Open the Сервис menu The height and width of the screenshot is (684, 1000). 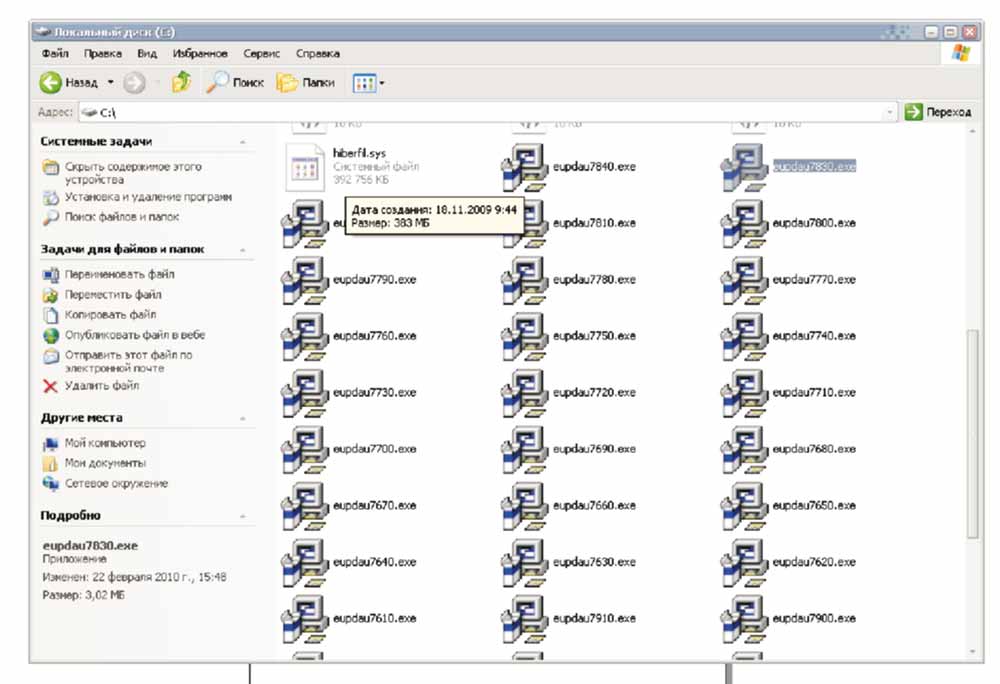point(261,53)
